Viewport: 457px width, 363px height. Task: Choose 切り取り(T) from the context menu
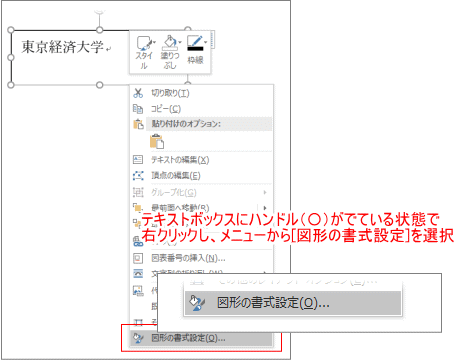tap(202, 93)
